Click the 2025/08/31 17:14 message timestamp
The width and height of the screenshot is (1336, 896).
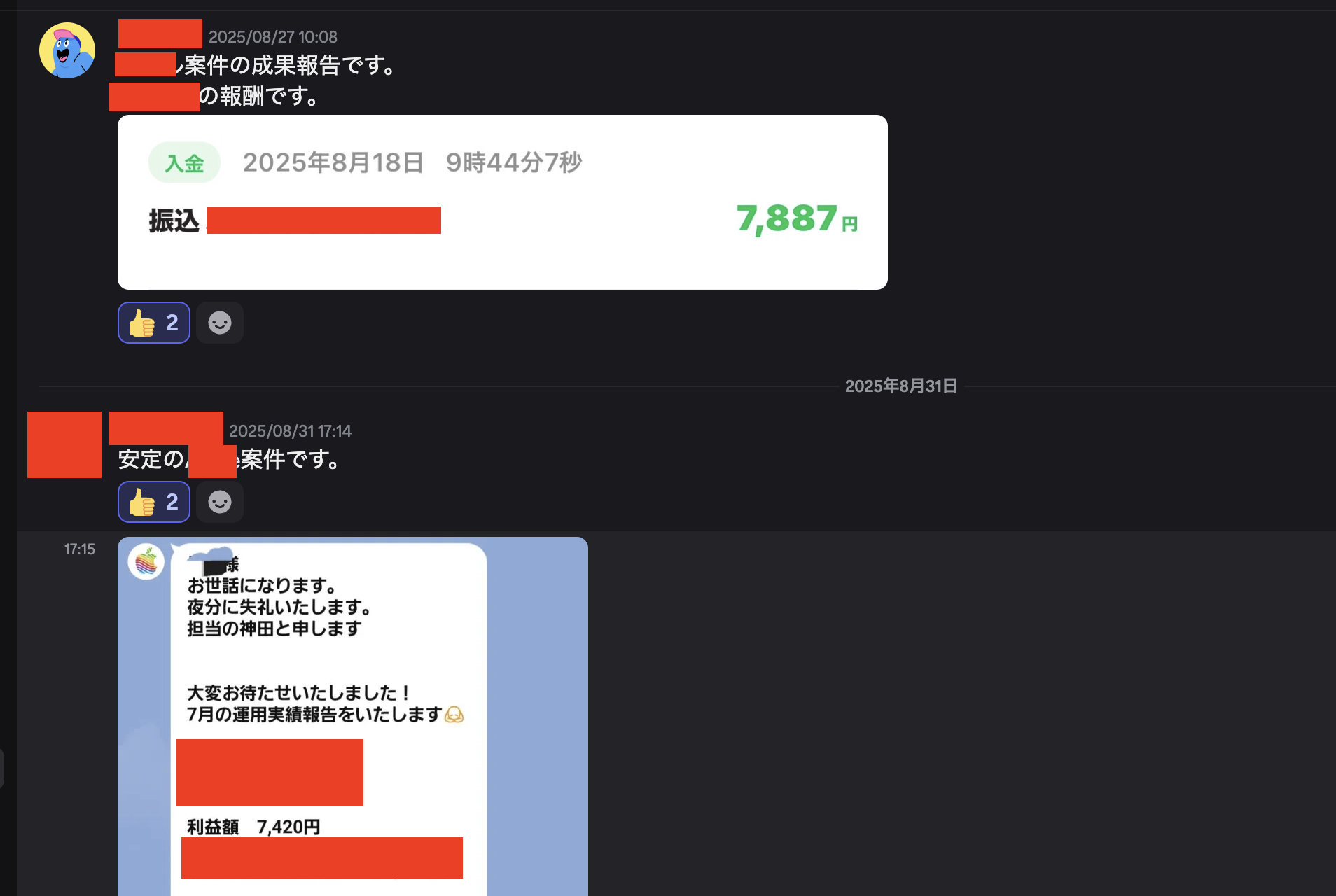pos(290,431)
